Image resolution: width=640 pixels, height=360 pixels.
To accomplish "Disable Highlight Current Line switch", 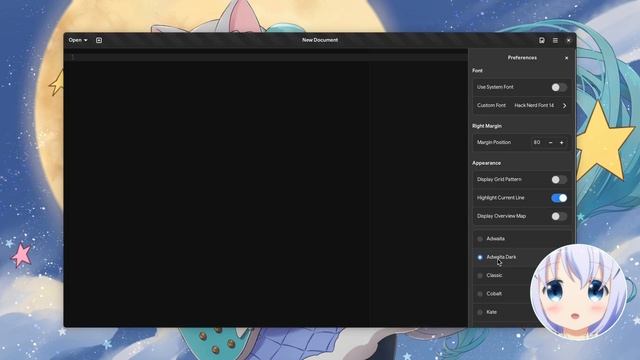I will [559, 198].
